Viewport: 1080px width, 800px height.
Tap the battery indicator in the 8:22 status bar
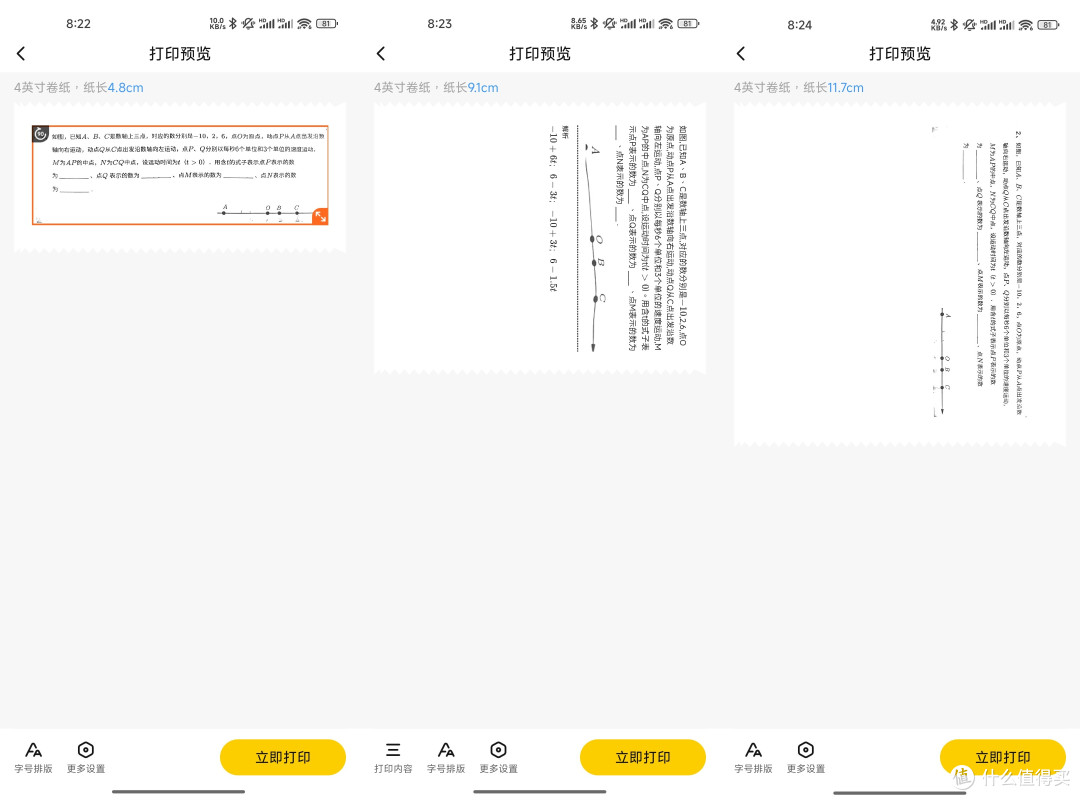(x=327, y=23)
